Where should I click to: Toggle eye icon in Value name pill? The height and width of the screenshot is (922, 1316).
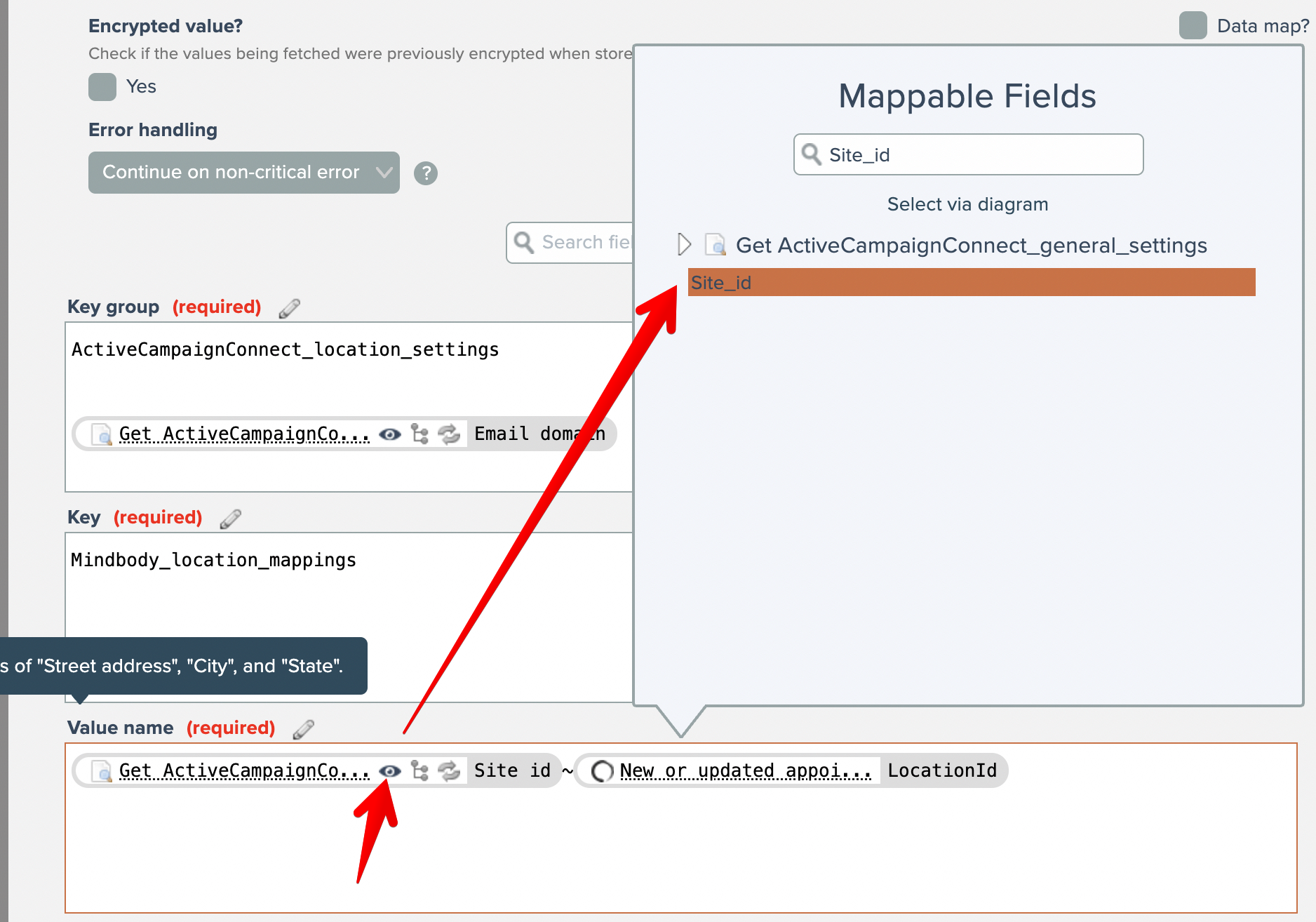[x=390, y=770]
